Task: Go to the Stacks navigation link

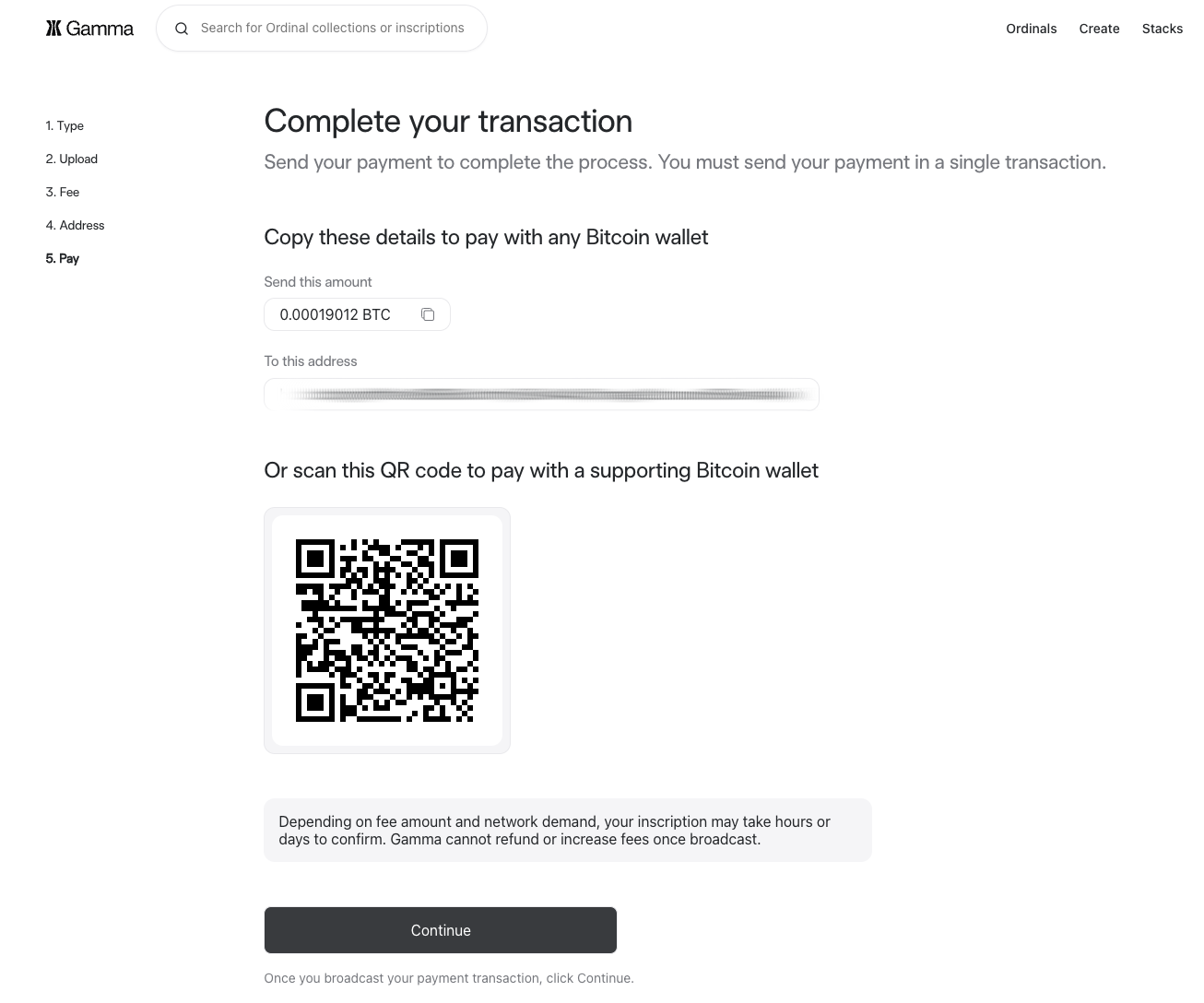Action: point(1162,29)
